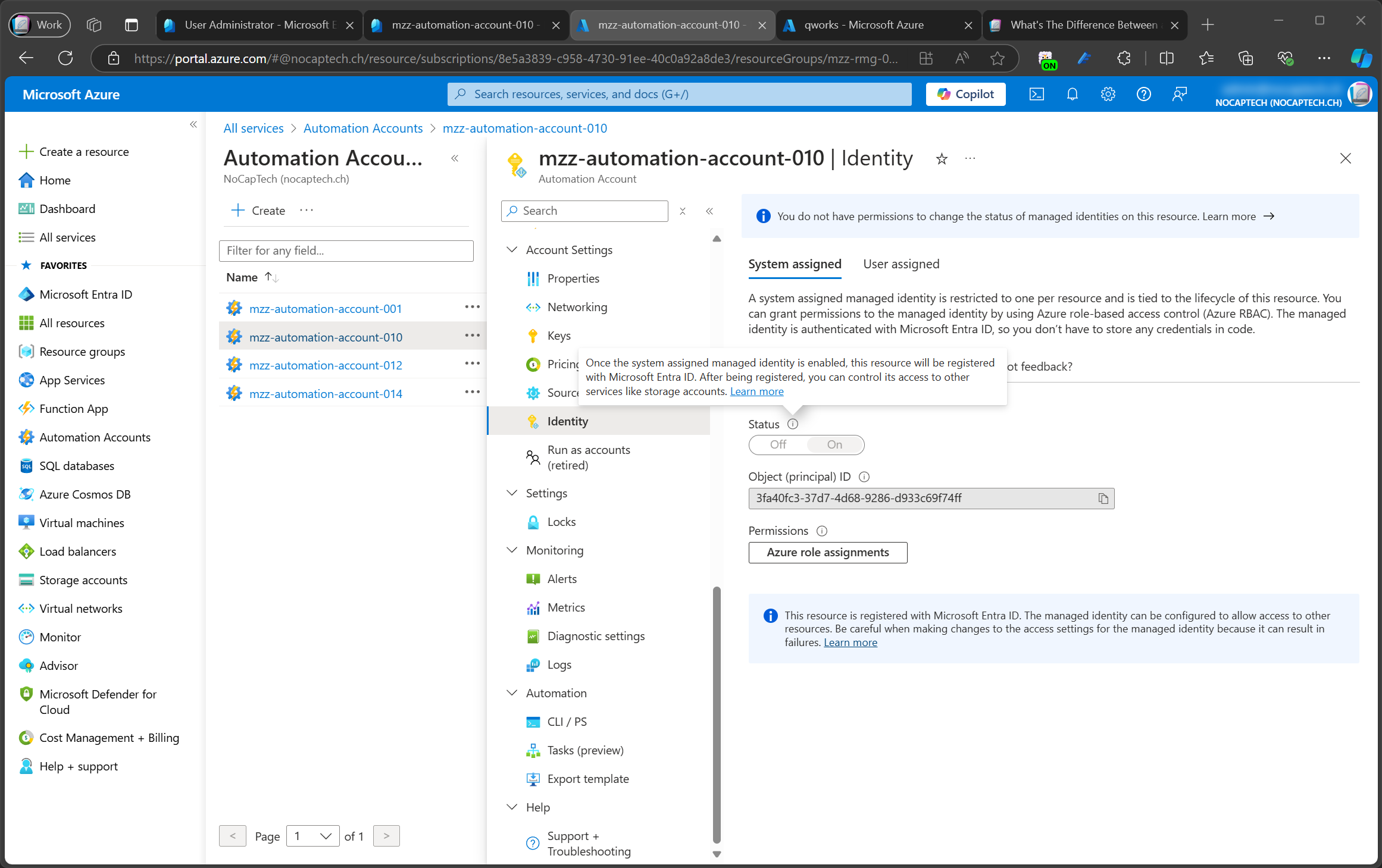
Task: Click Copilot button in Azure header
Action: pyautogui.click(x=965, y=94)
